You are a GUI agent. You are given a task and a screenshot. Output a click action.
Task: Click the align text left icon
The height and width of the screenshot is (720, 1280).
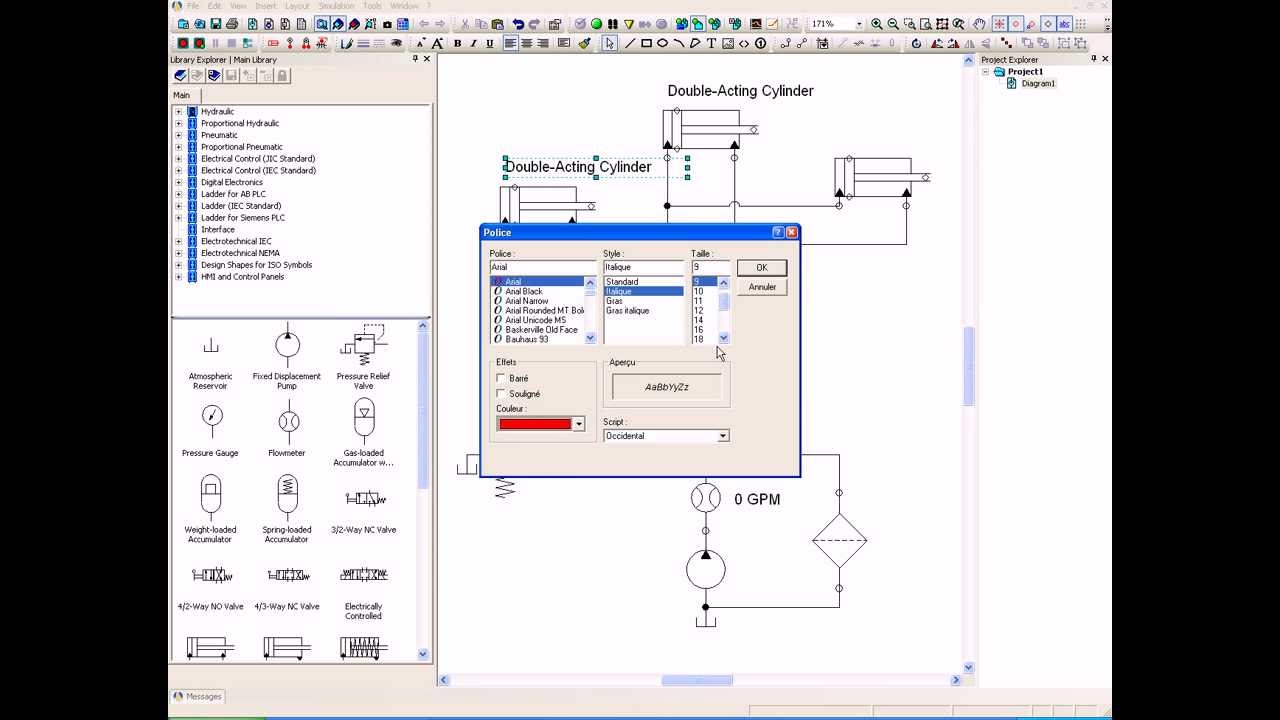511,44
